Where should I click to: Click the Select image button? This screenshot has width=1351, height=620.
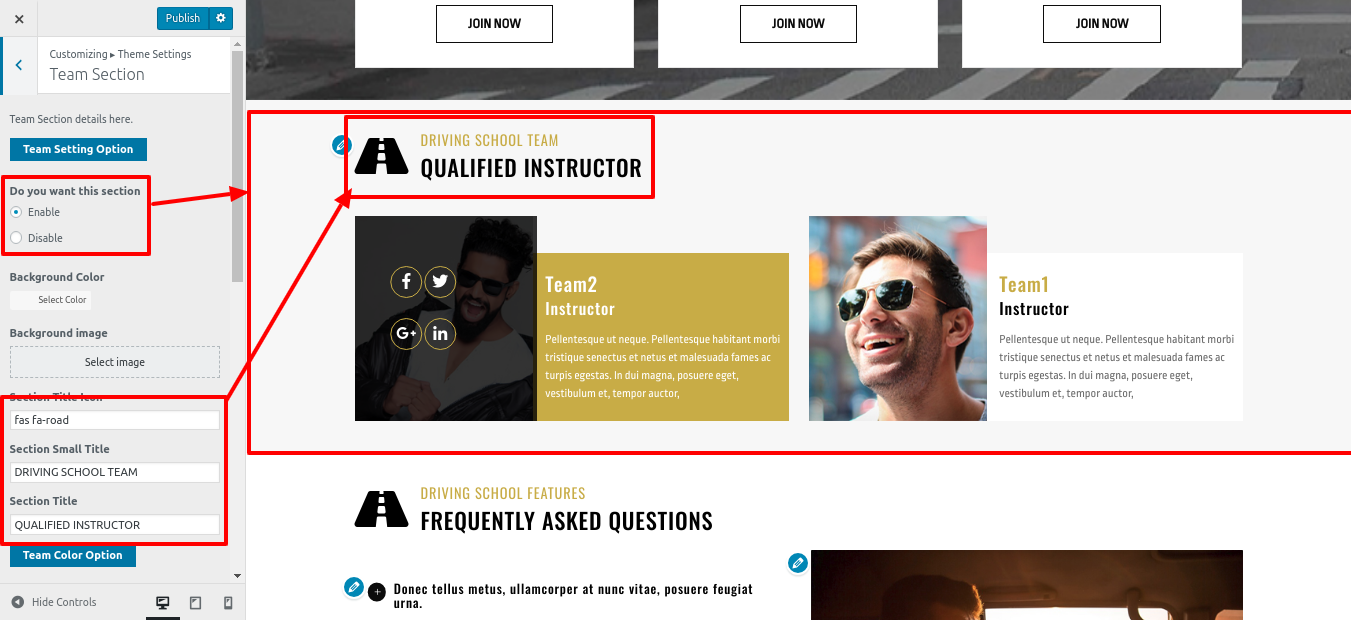[x=115, y=362]
